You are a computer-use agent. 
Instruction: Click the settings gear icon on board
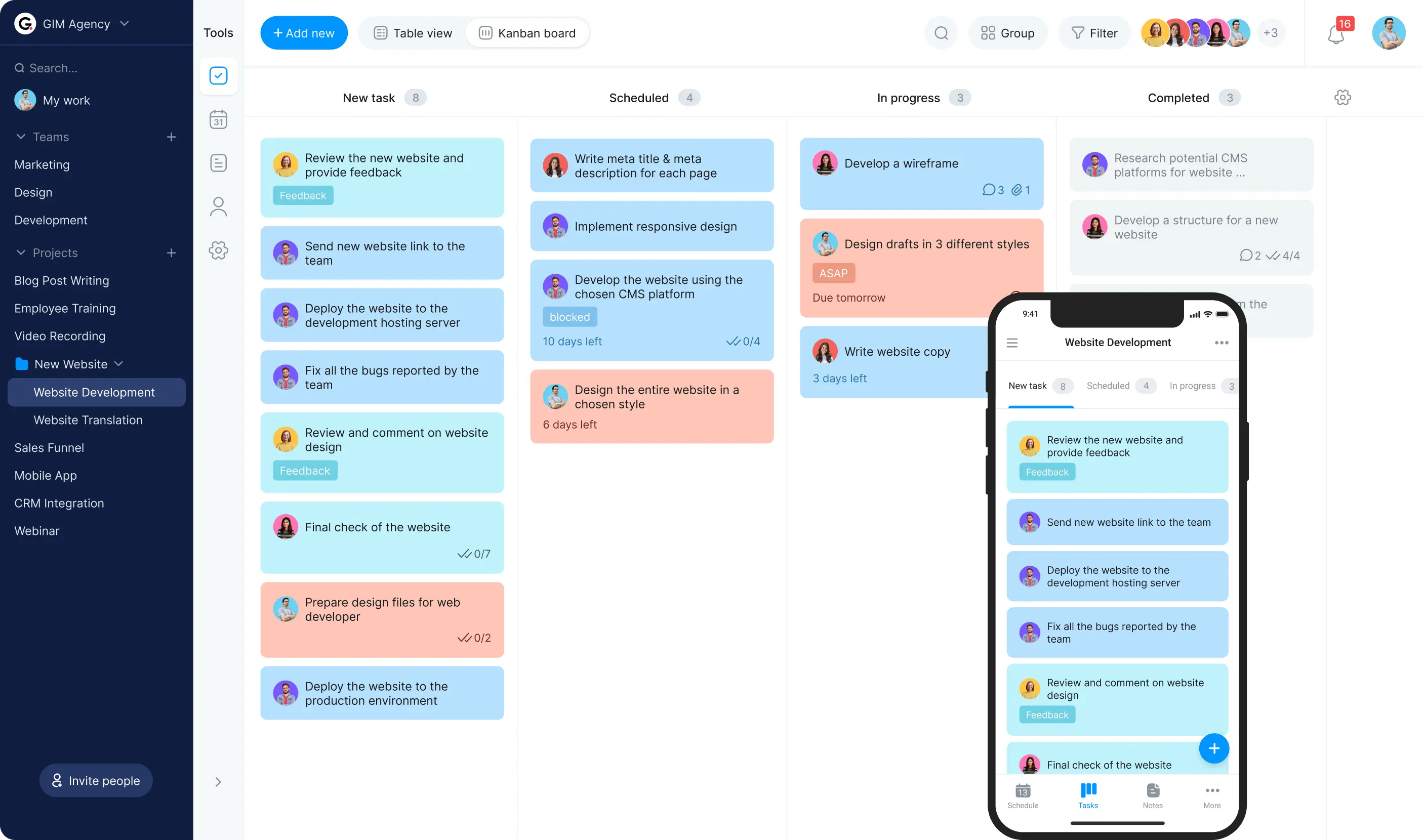pyautogui.click(x=1344, y=97)
